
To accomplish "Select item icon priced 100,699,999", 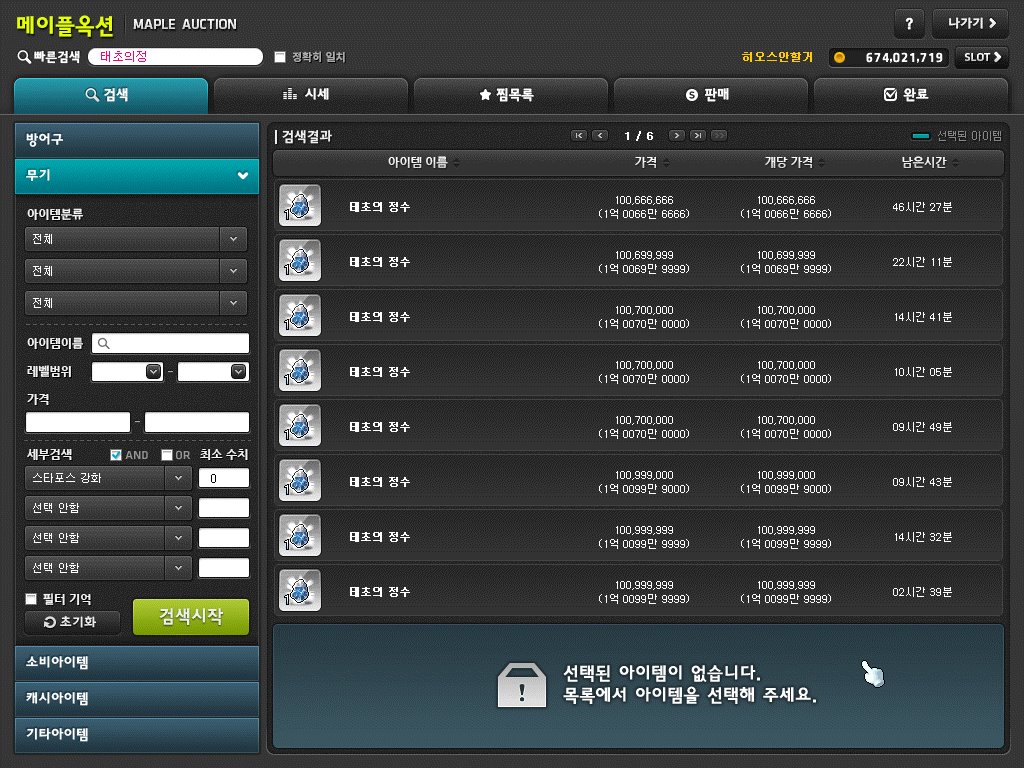I will click(x=300, y=260).
